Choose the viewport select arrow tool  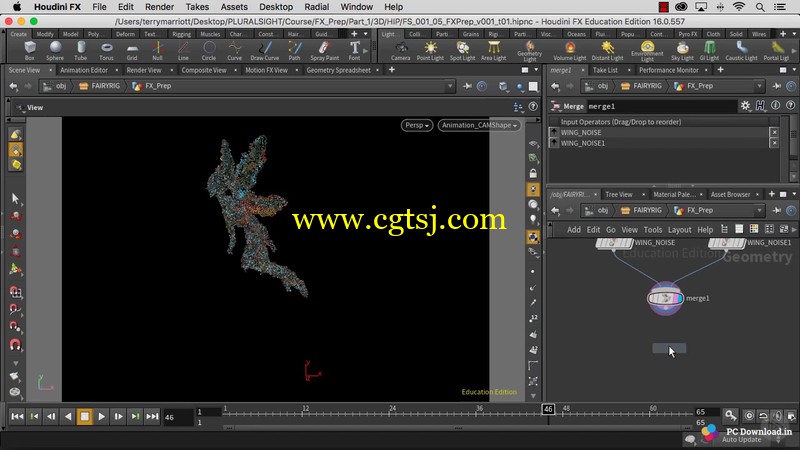click(15, 198)
